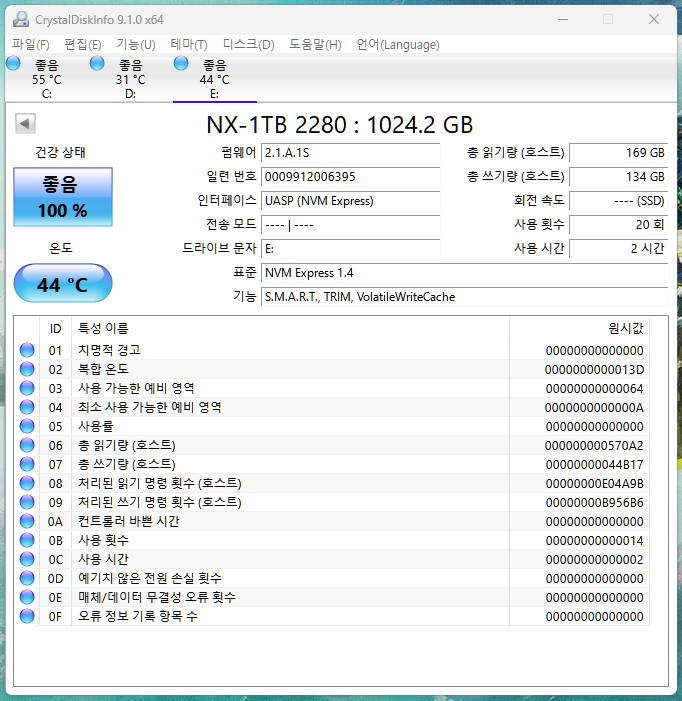Open the 도움말(H) menu
The width and height of the screenshot is (682, 701).
pos(315,44)
